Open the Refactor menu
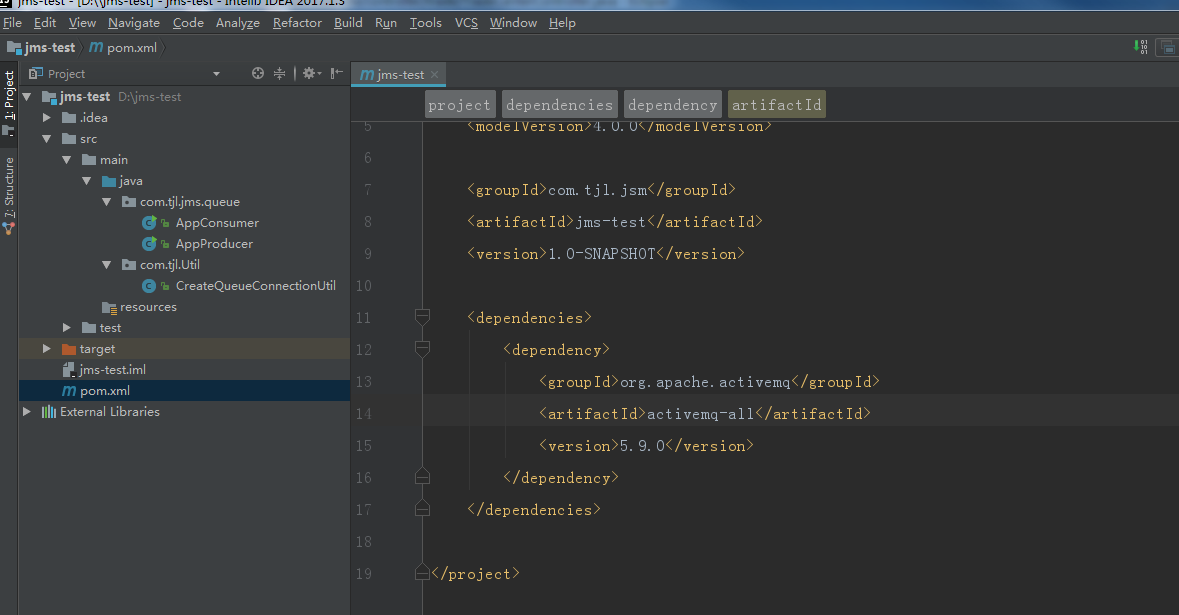 tap(297, 23)
